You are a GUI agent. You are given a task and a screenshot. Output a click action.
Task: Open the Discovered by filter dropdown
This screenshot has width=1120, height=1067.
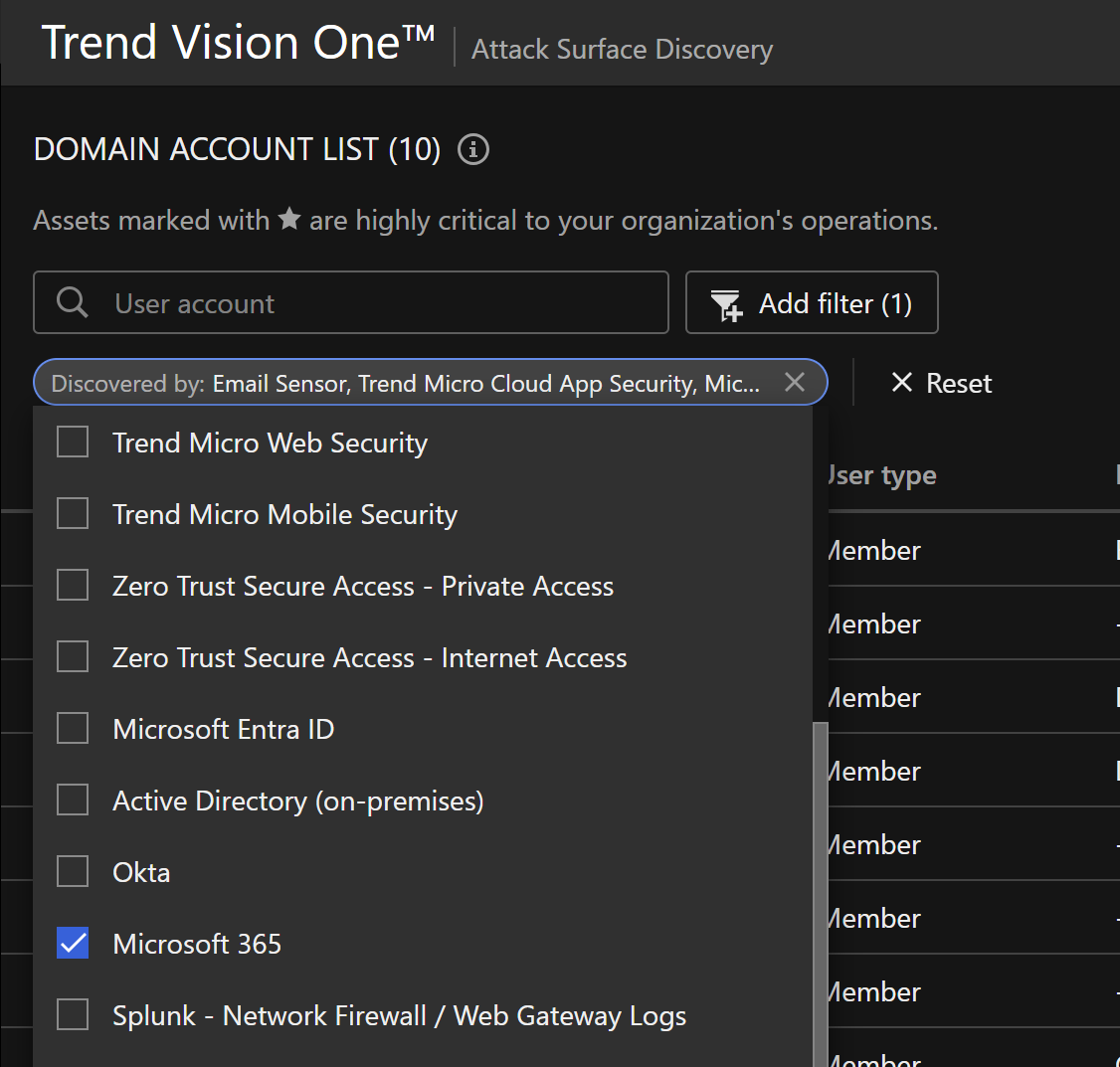coord(408,383)
